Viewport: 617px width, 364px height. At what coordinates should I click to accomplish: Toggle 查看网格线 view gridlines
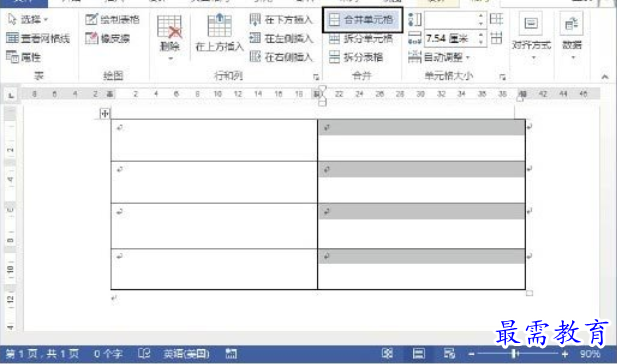38,38
